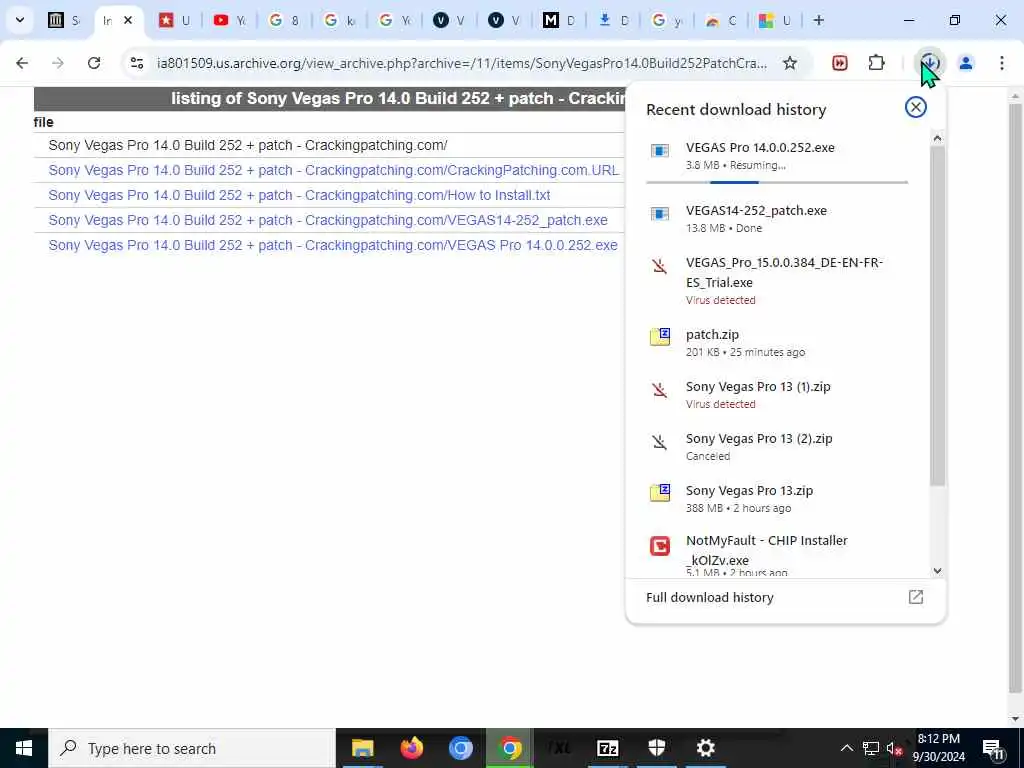
Task: Open Firefox from the taskbar
Action: tap(411, 748)
